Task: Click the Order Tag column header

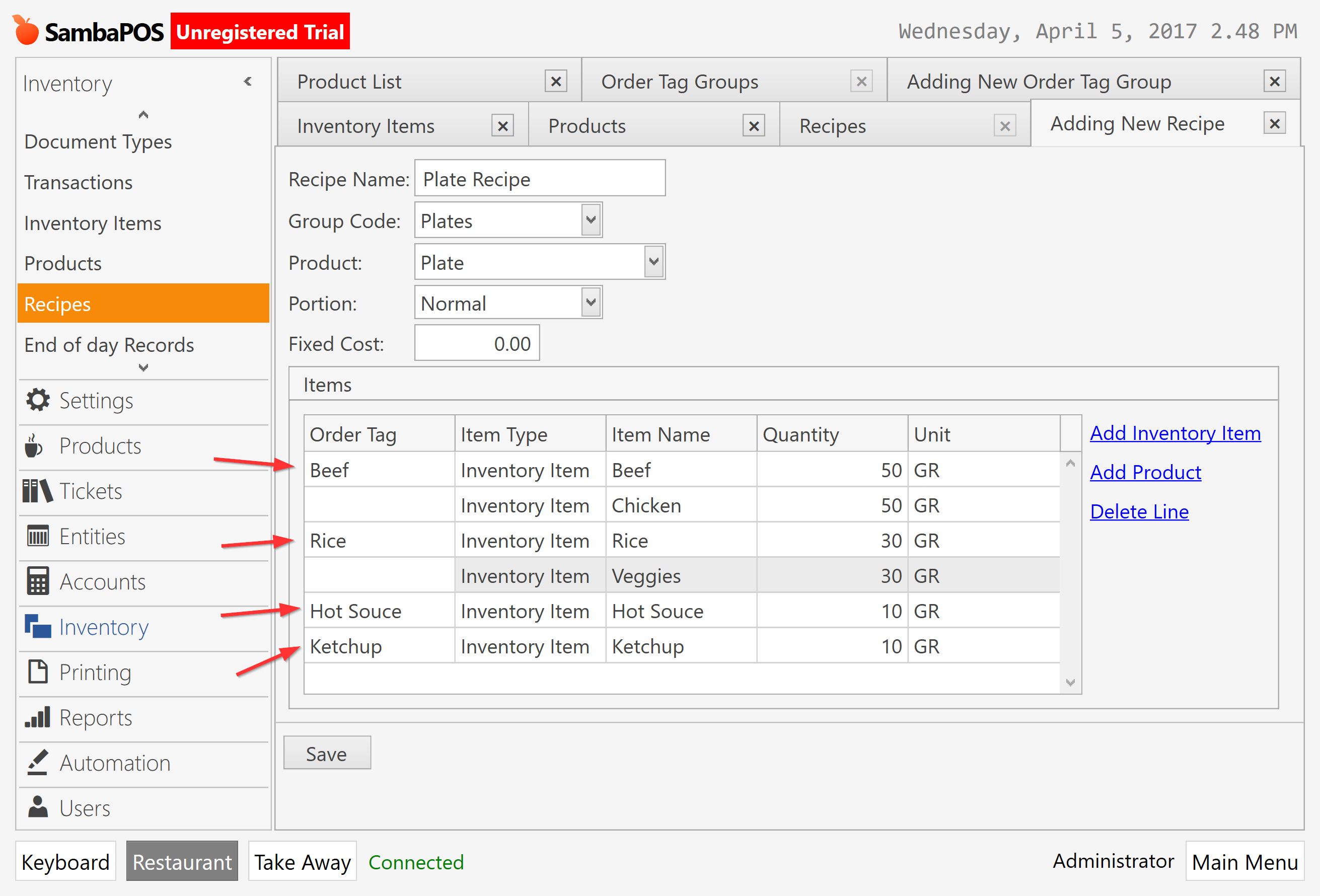Action: coord(380,434)
